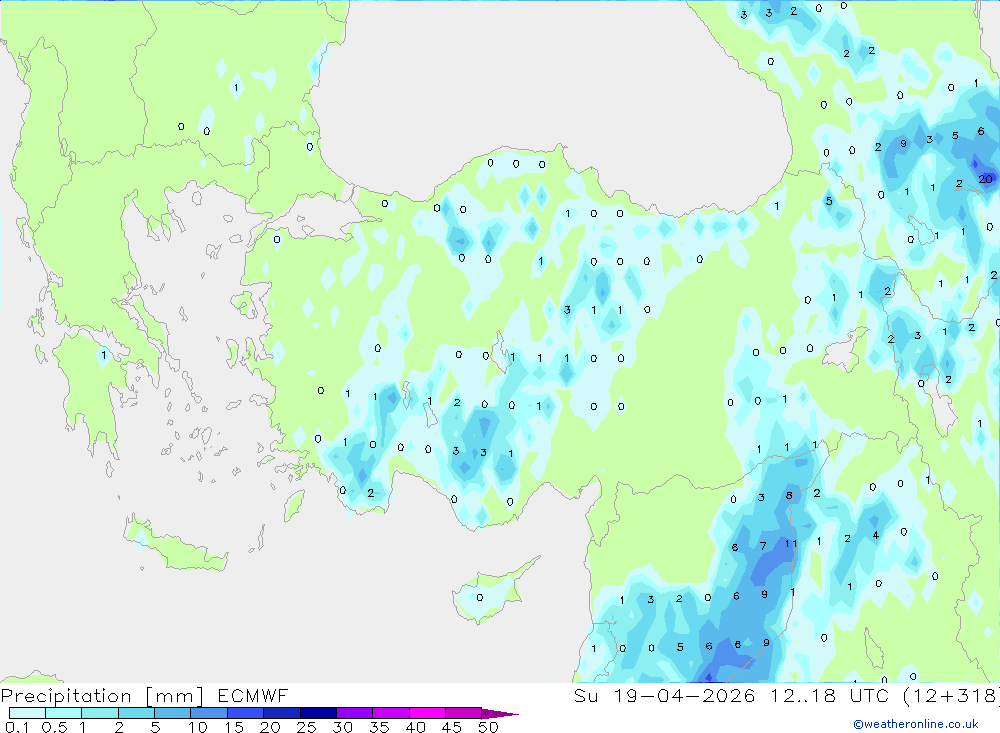Image resolution: width=1000 pixels, height=733 pixels.
Task: Click the '(12+318)' forecast offset text
Action: pos(952,696)
